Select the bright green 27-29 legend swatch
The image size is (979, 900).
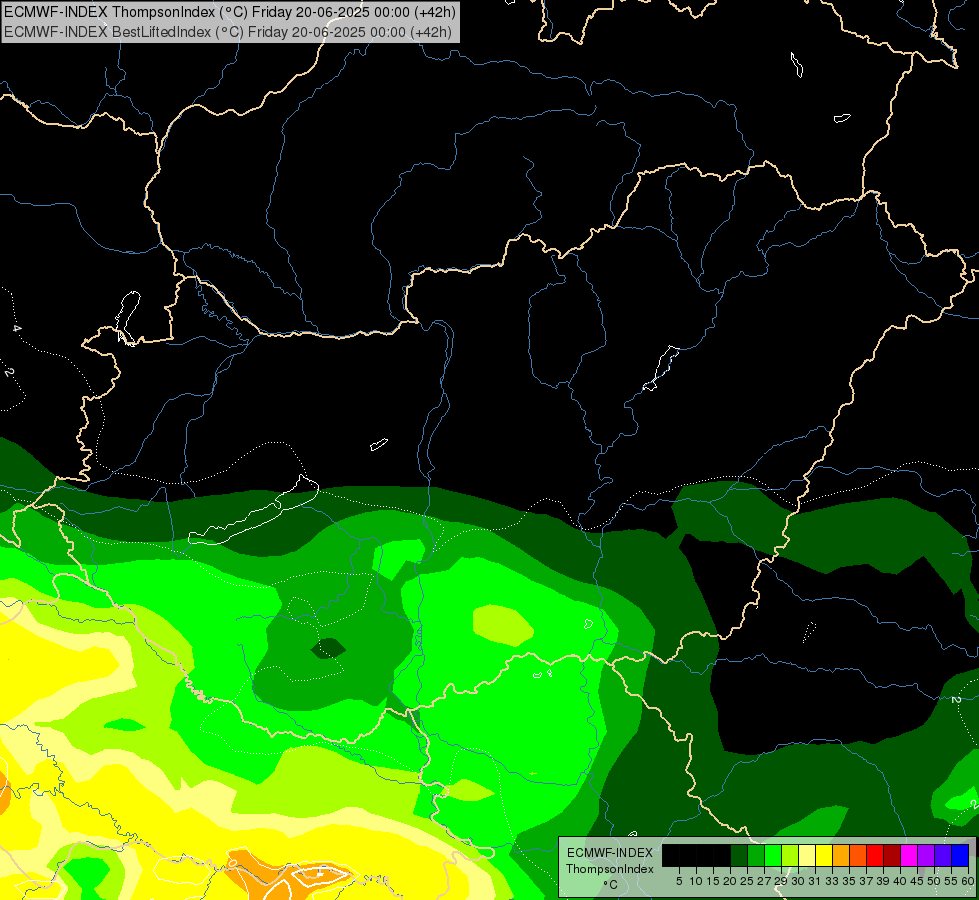tap(773, 855)
